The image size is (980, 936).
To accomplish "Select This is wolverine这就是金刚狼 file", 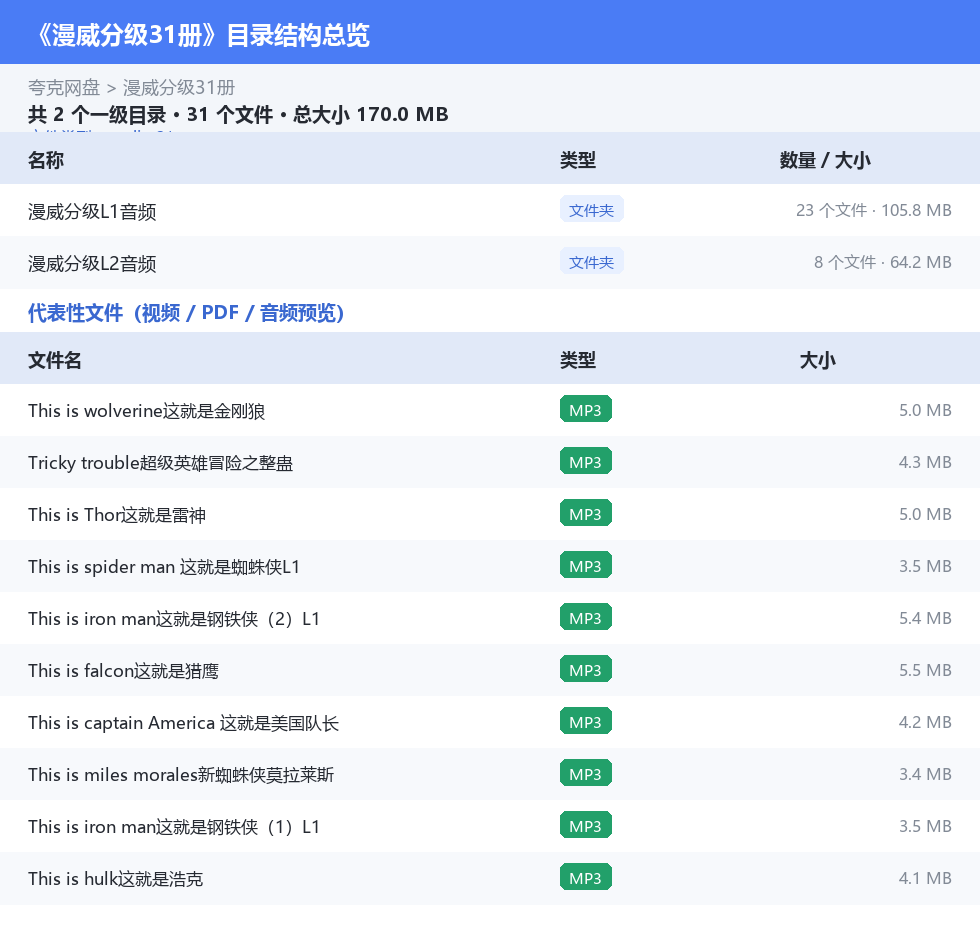I will tap(146, 411).
